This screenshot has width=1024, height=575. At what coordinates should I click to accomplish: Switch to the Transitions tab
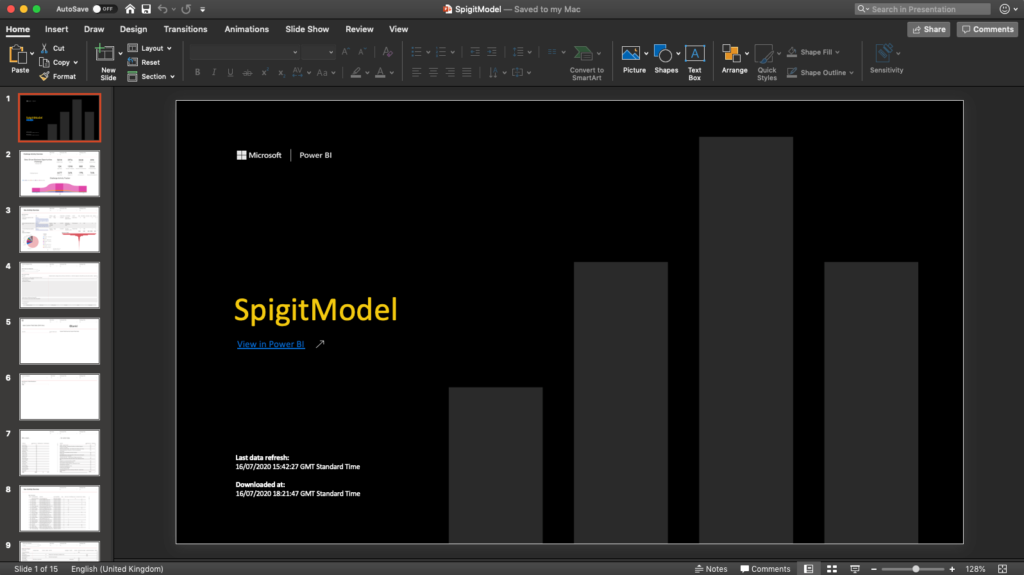[185, 29]
